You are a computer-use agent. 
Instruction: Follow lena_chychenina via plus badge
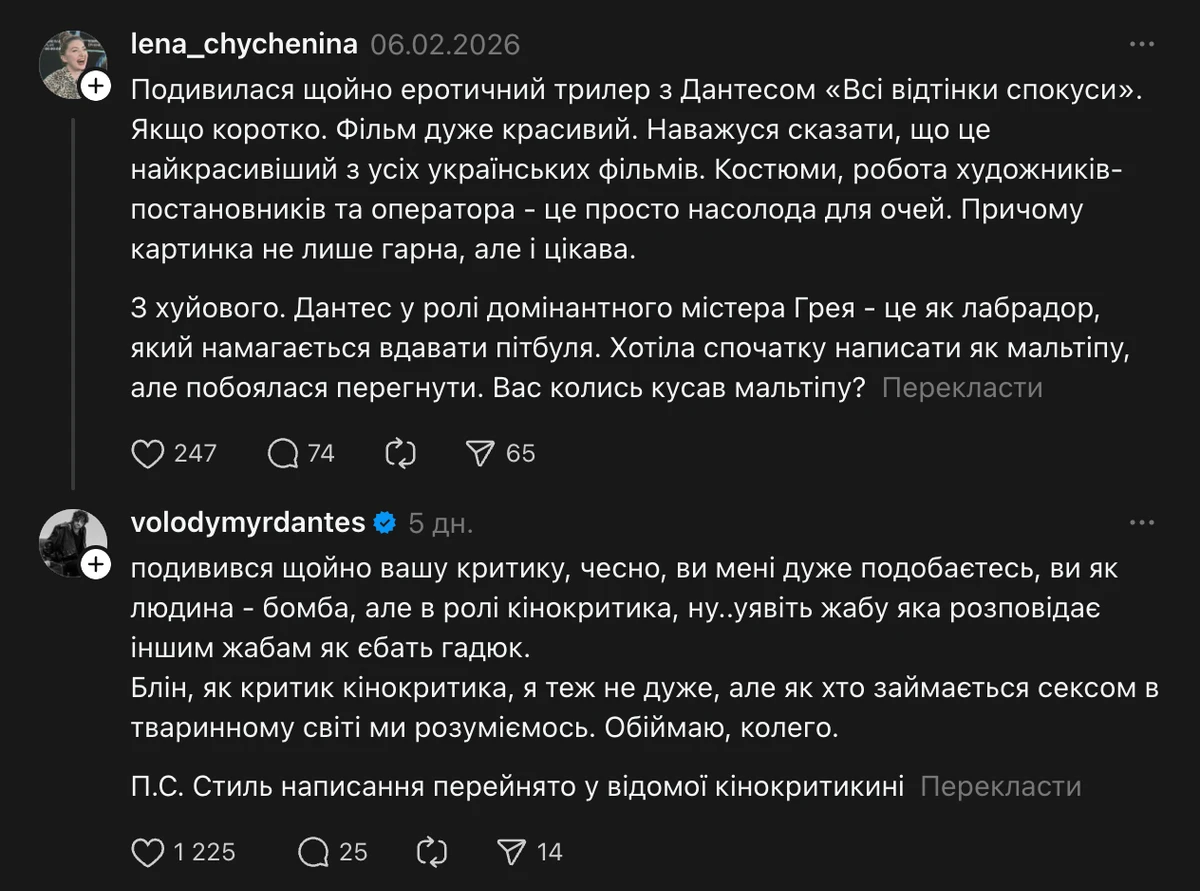point(96,87)
